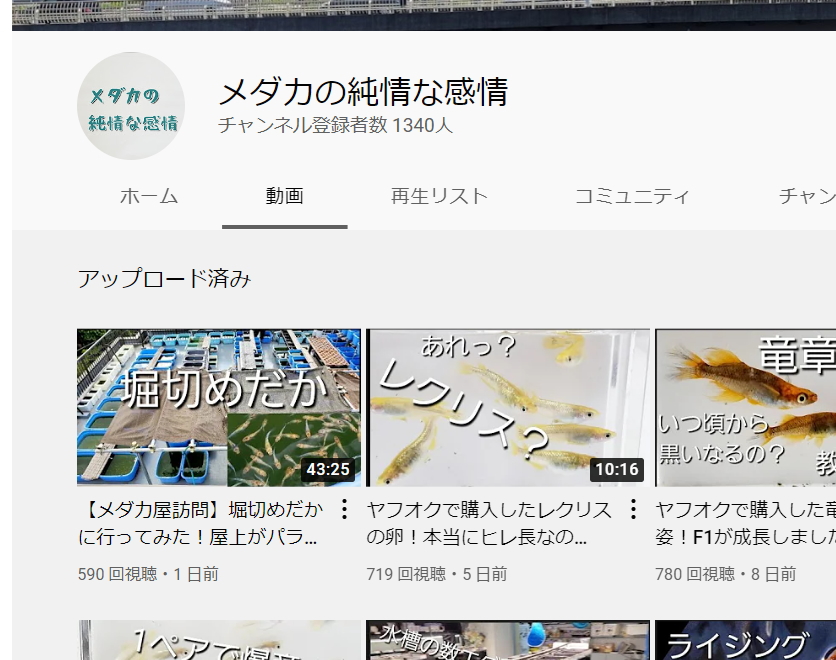Click the 719 回視聴・5 日前 metadata
Image resolution: width=836 pixels, height=660 pixels.
tap(437, 574)
